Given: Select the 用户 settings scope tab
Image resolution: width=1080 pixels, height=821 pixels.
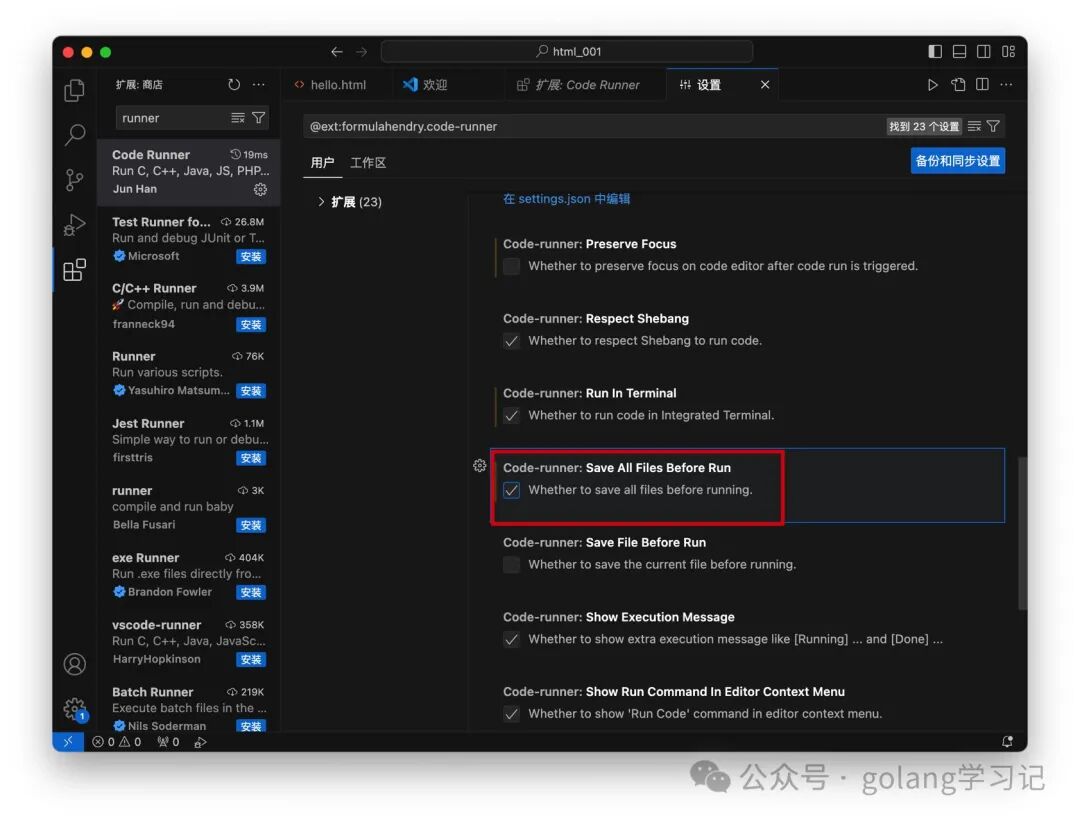Looking at the screenshot, I should coord(322,163).
